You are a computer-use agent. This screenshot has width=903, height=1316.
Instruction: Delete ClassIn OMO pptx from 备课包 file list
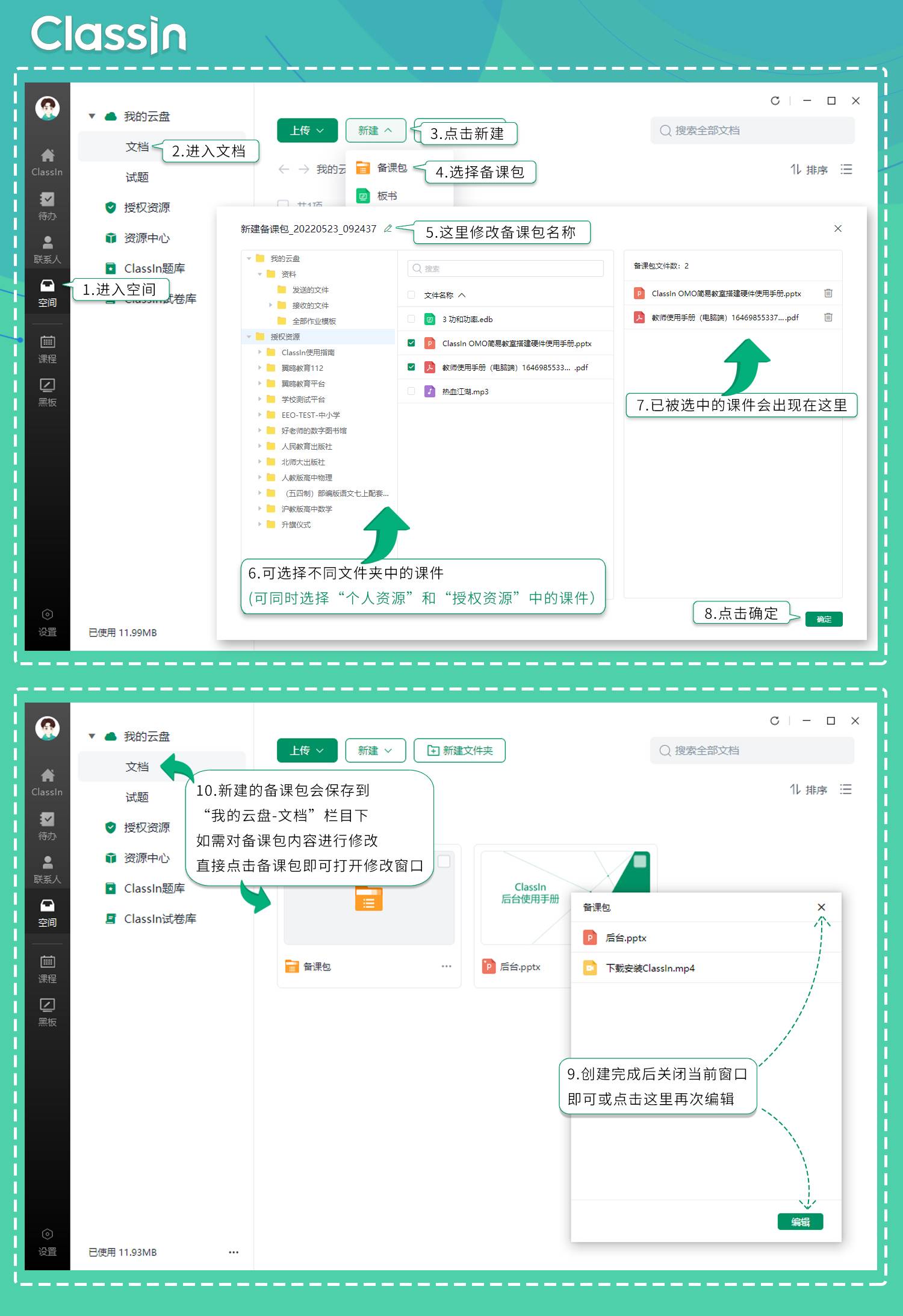(x=828, y=293)
